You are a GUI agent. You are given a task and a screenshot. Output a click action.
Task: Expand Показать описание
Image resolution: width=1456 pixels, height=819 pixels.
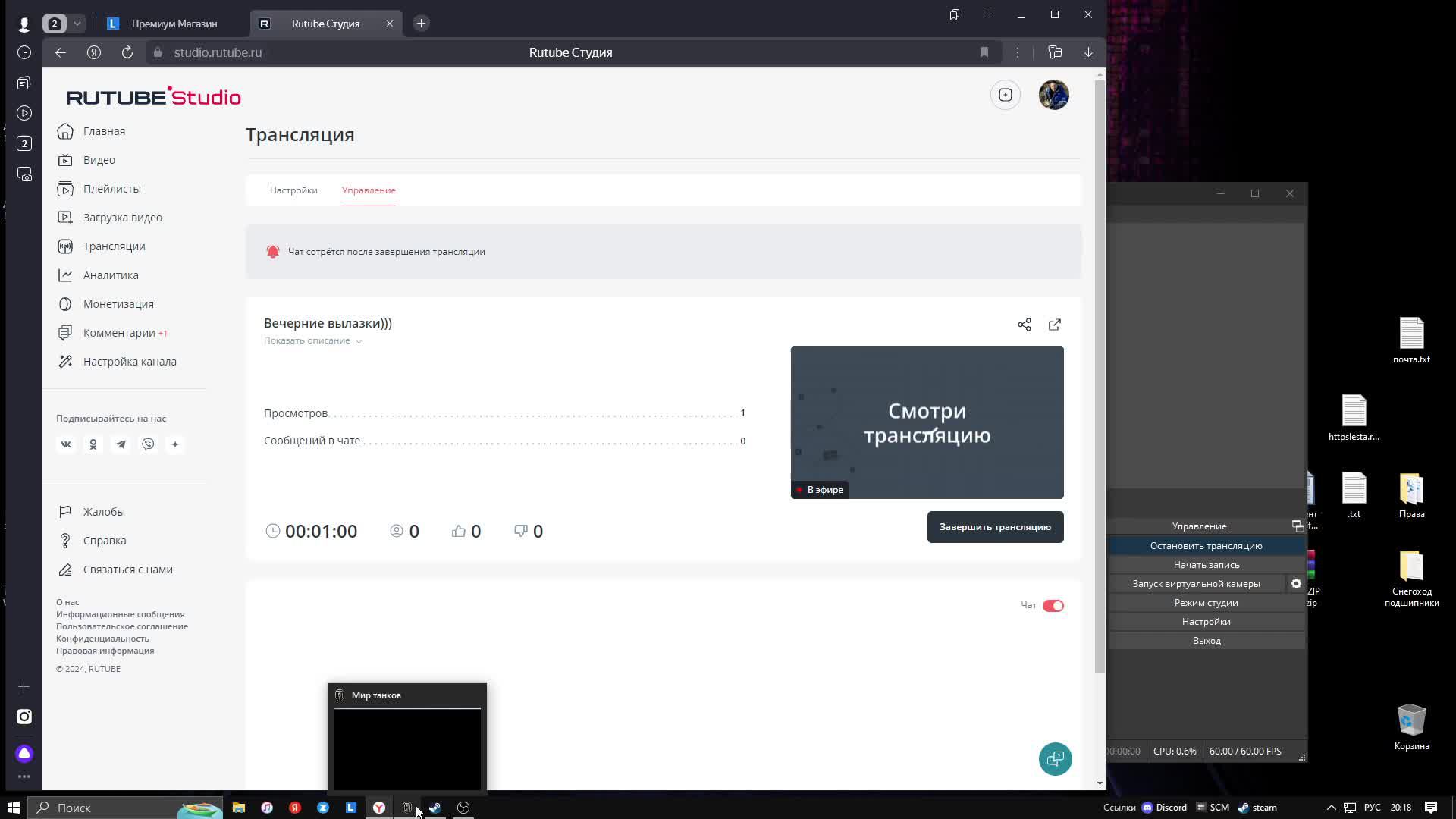(313, 340)
